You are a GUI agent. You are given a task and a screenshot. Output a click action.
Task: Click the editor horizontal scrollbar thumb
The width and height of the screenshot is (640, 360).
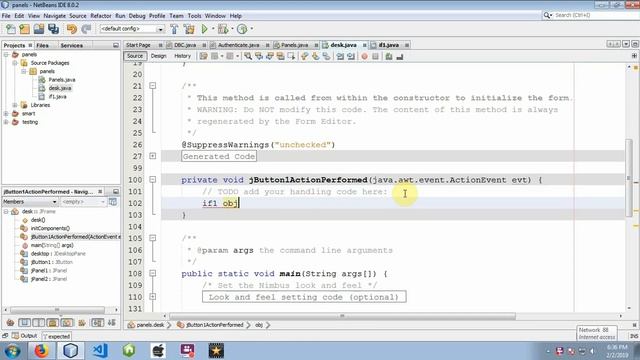pos(342,316)
